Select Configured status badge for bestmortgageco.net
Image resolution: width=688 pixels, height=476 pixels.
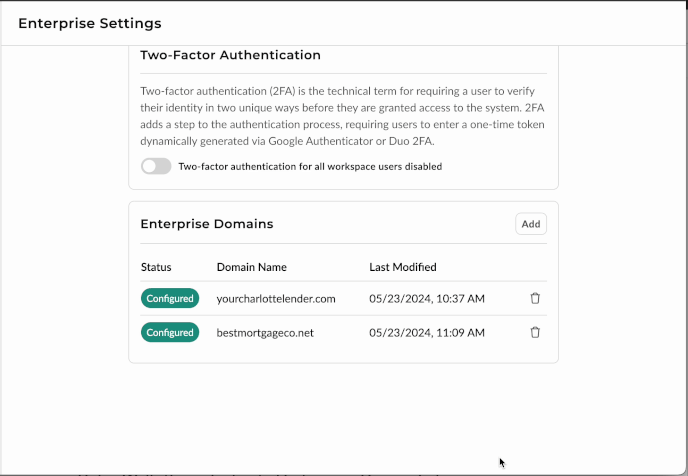tap(170, 332)
